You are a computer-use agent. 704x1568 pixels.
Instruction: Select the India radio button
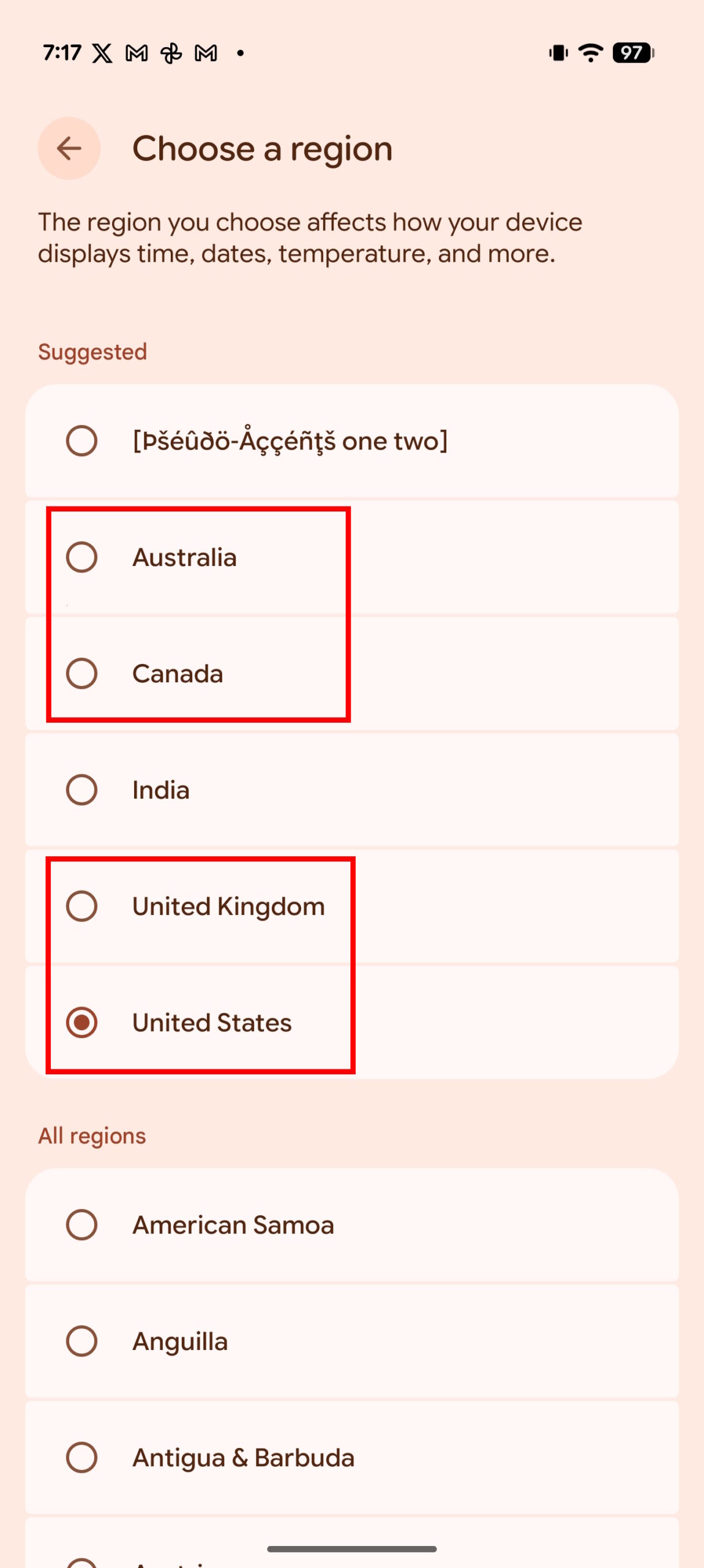pyautogui.click(x=82, y=790)
